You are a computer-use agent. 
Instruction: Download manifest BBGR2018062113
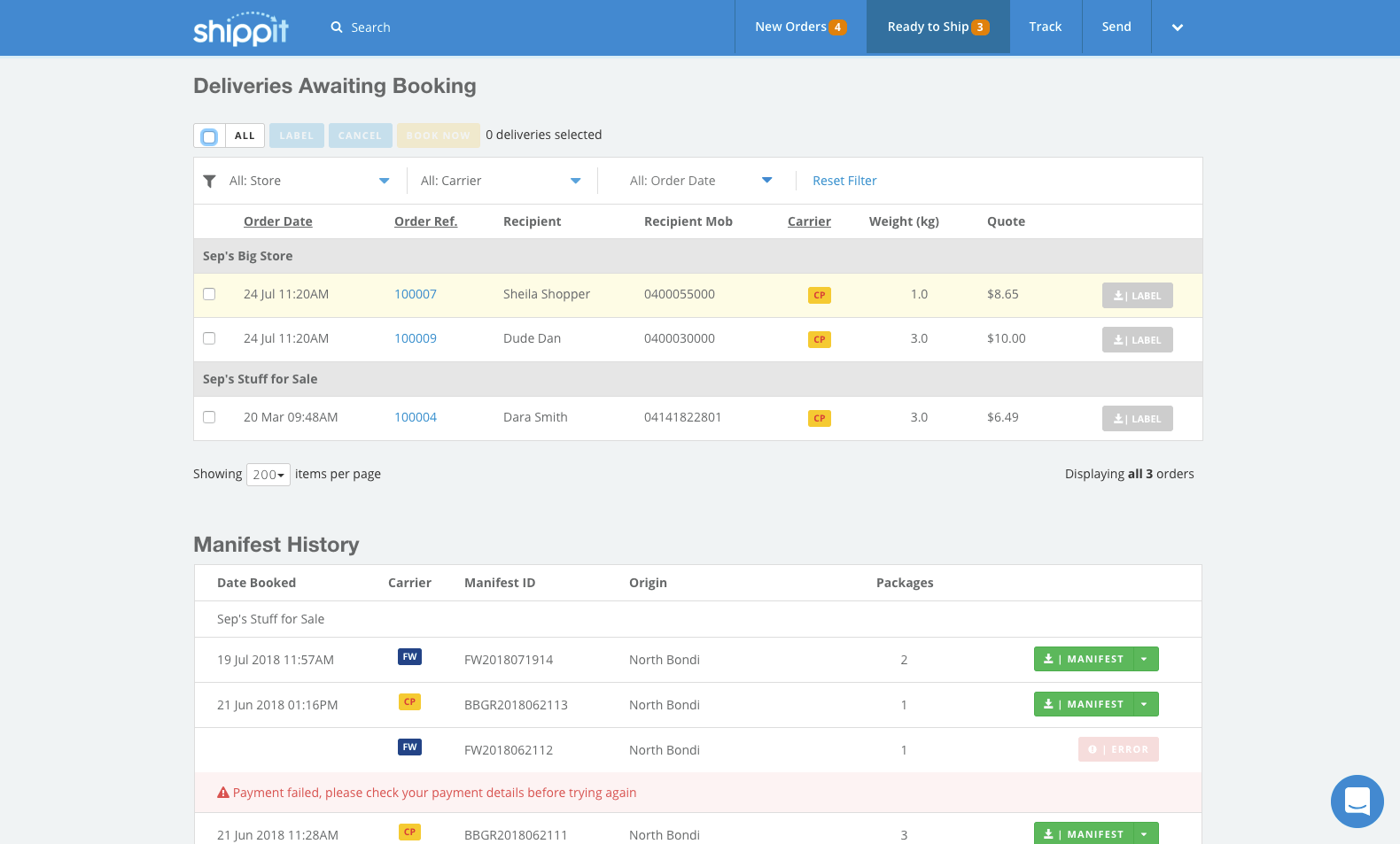[1084, 704]
